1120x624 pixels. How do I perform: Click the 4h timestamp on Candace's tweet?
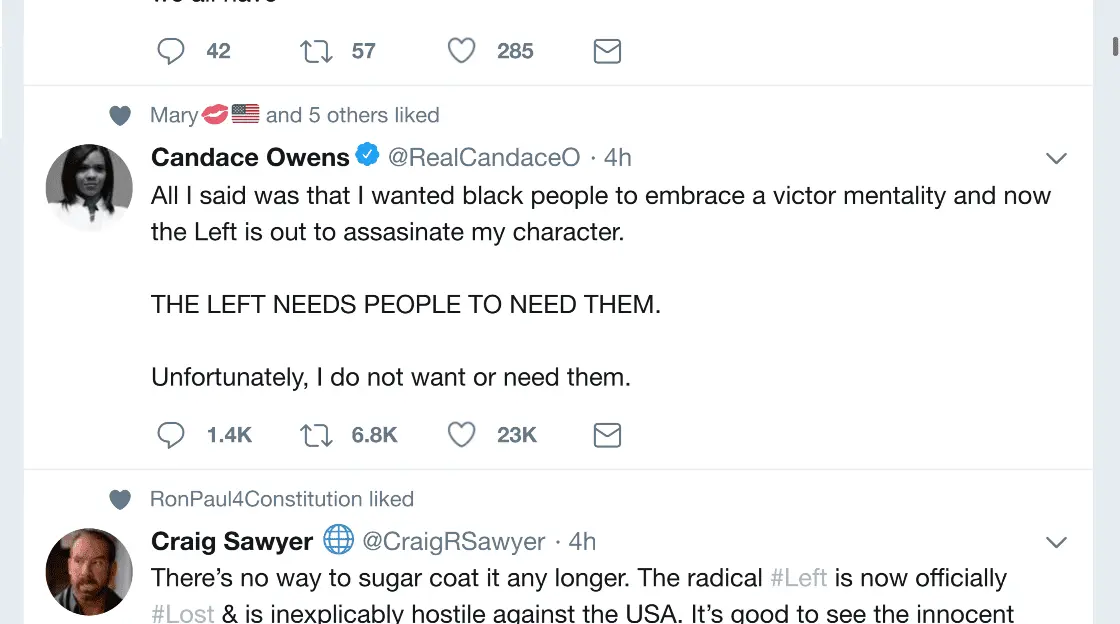pos(618,157)
